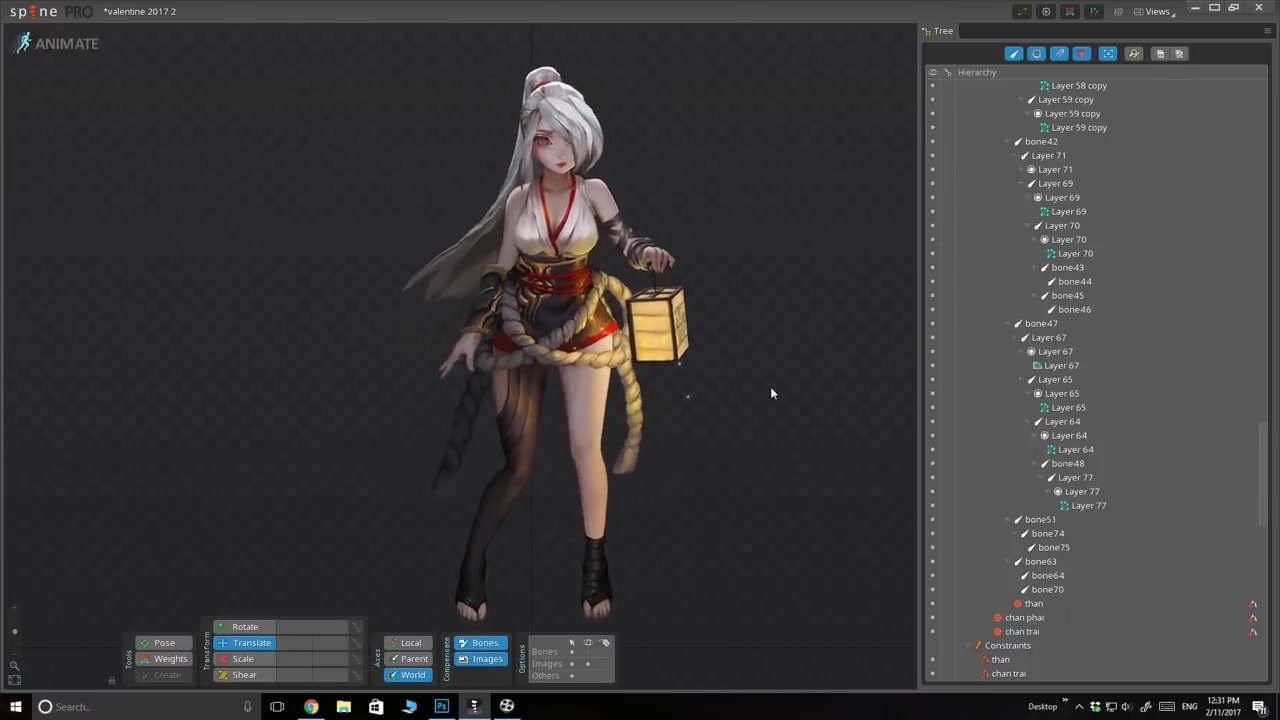Switch axes to World
The image size is (1280, 720).
tap(408, 675)
